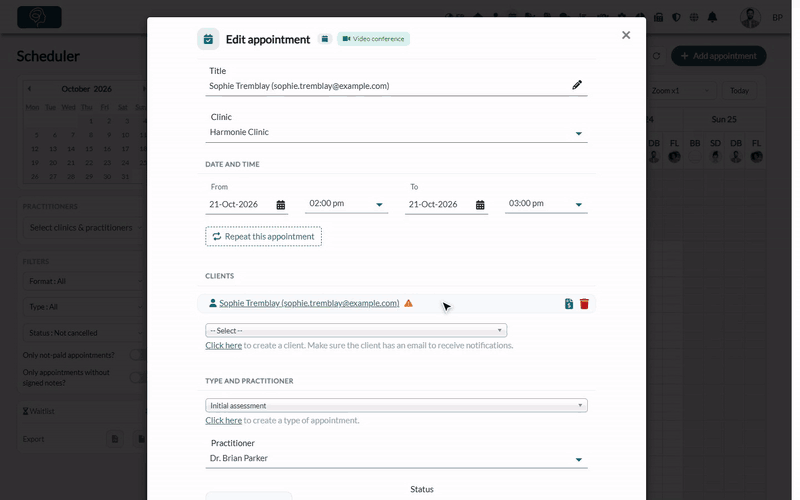Open the 02:00 pm start time dropdown
This screenshot has height=500, width=800.
click(346, 204)
